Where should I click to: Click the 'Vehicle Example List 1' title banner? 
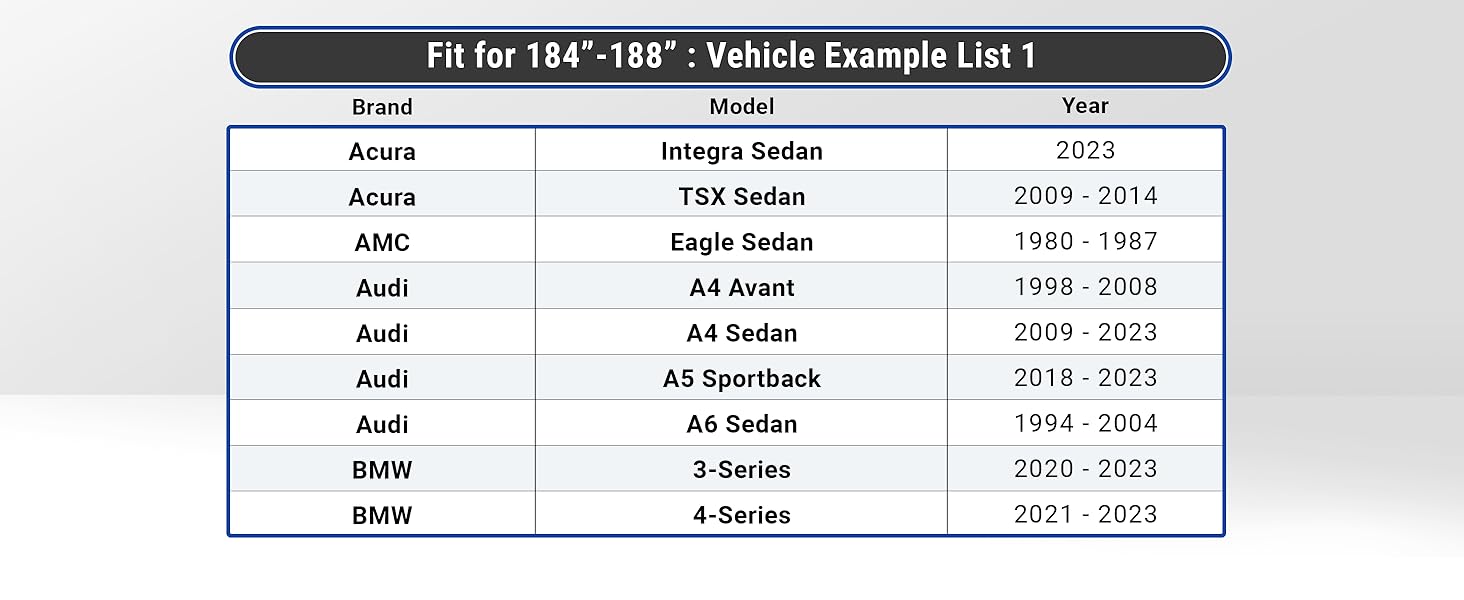pyautogui.click(x=730, y=56)
